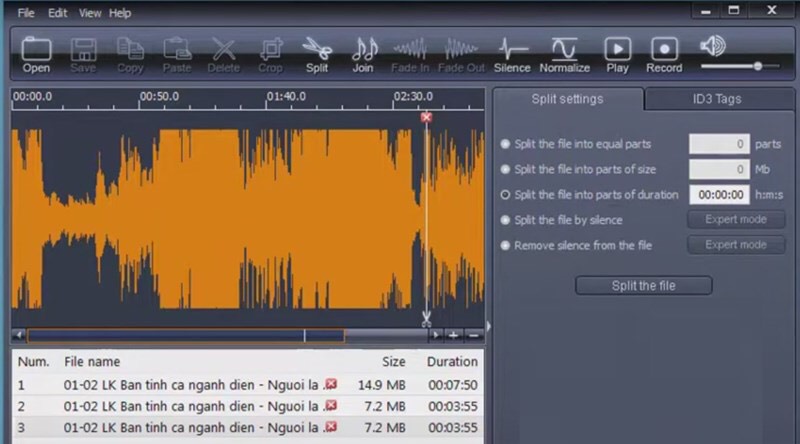Screen dimensions: 800x444
Task: Open the Join music notes tool
Action: point(363,55)
